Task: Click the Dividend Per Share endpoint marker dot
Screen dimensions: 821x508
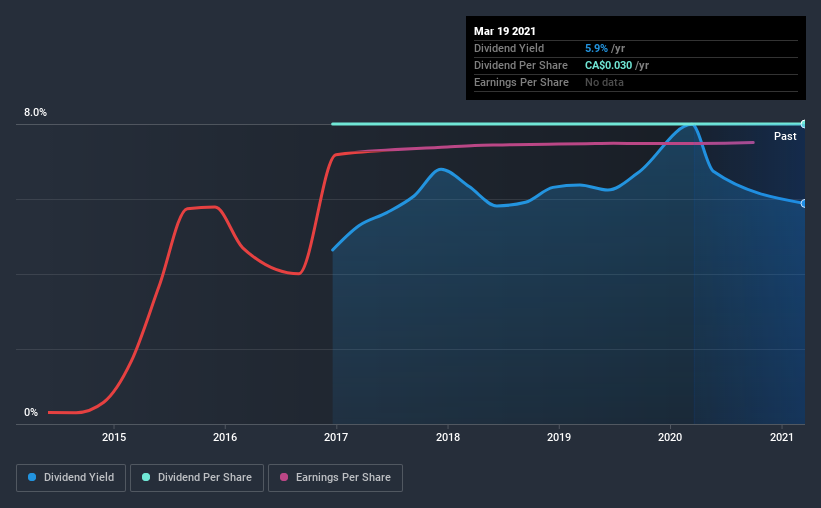Action: (803, 124)
